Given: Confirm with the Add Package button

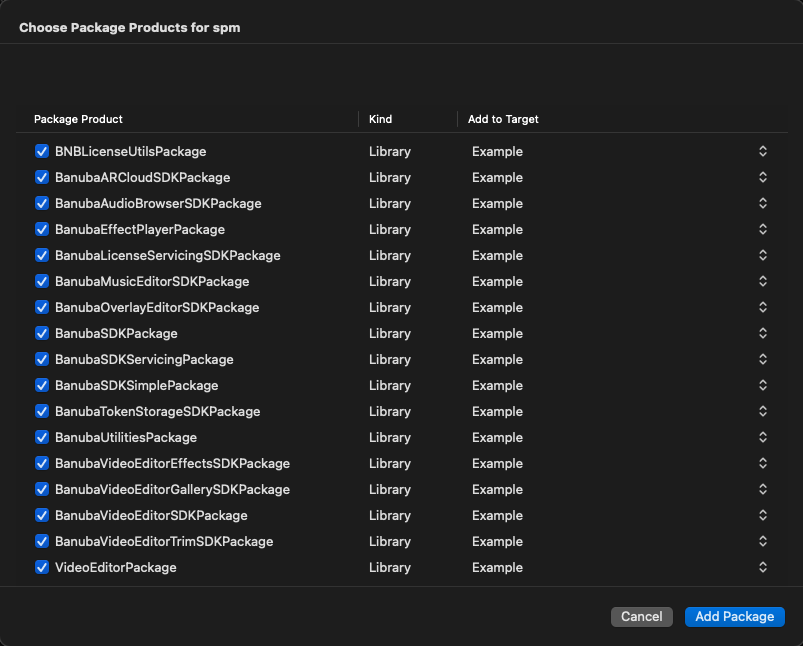Looking at the screenshot, I should tap(734, 616).
